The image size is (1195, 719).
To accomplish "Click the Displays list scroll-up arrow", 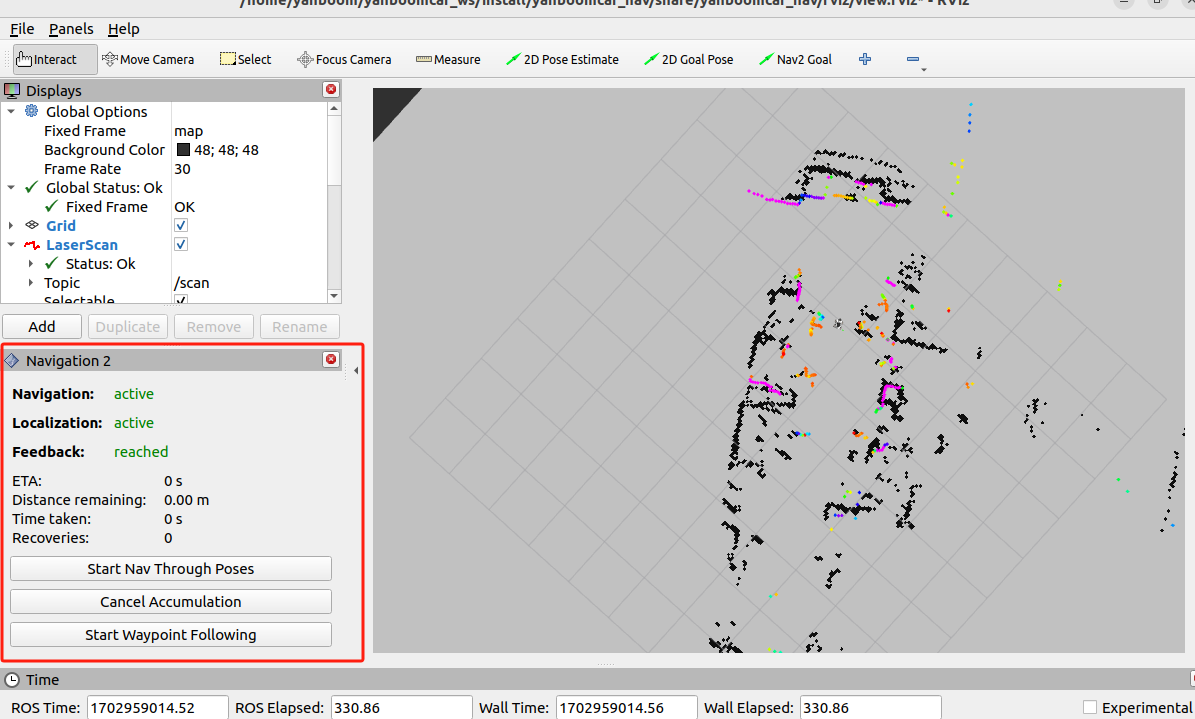I will click(334, 109).
